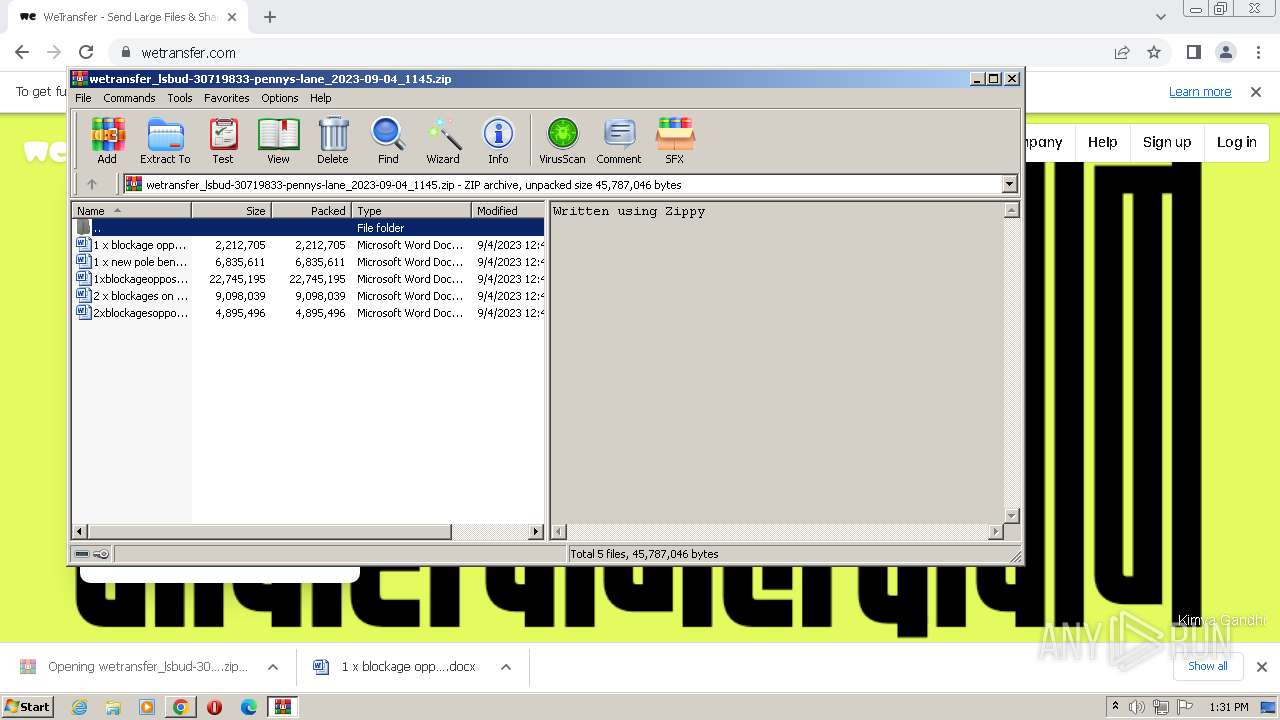This screenshot has width=1280, height=720.
Task: Click Chrome's reload page icon
Action: click(x=86, y=52)
